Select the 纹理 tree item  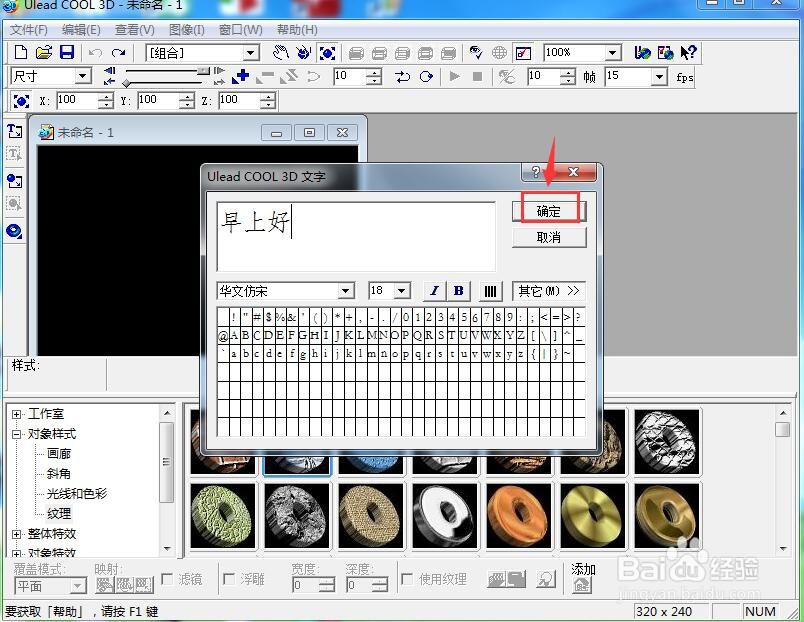click(x=59, y=514)
